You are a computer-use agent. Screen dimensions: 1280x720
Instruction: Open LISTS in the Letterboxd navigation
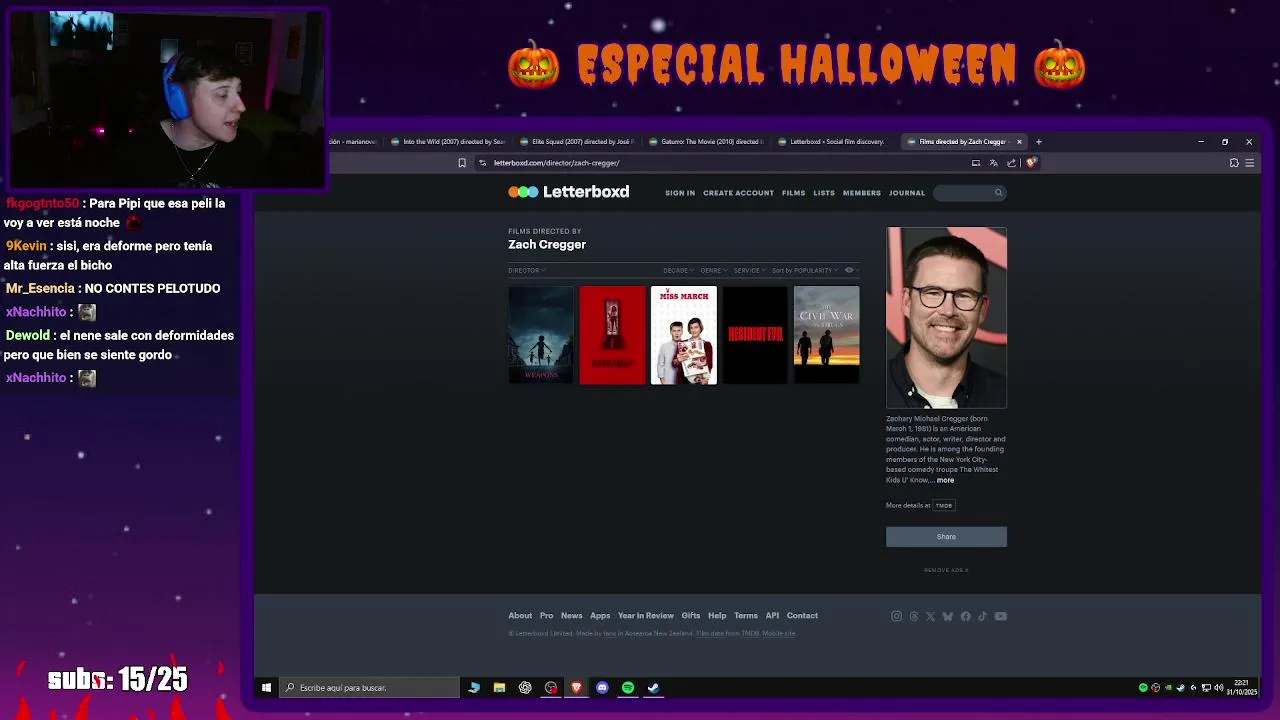824,193
